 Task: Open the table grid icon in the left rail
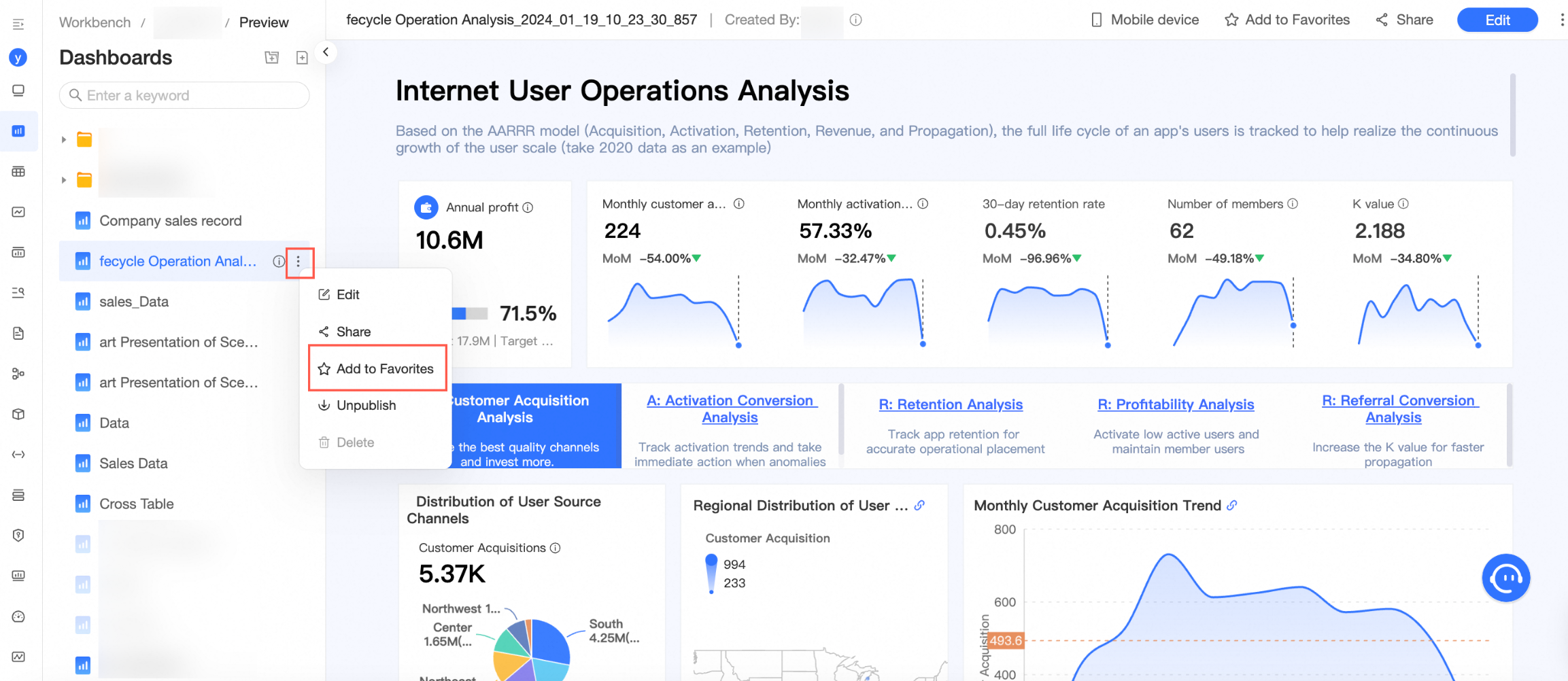click(18, 171)
